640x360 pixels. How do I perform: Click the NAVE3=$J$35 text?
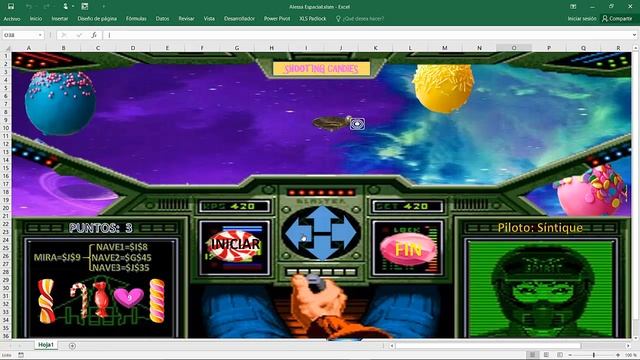pos(120,268)
